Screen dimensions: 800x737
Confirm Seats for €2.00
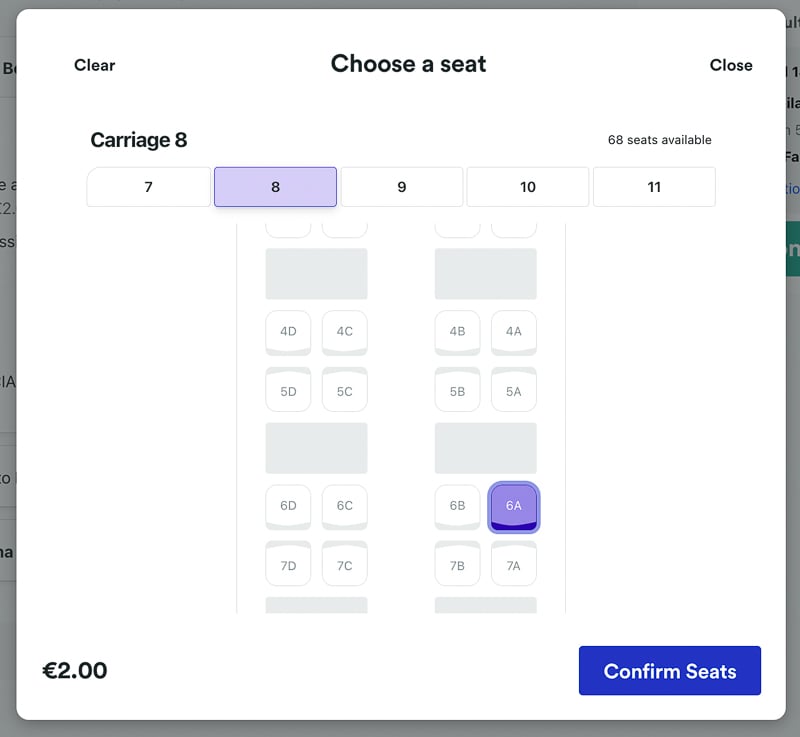pos(670,670)
